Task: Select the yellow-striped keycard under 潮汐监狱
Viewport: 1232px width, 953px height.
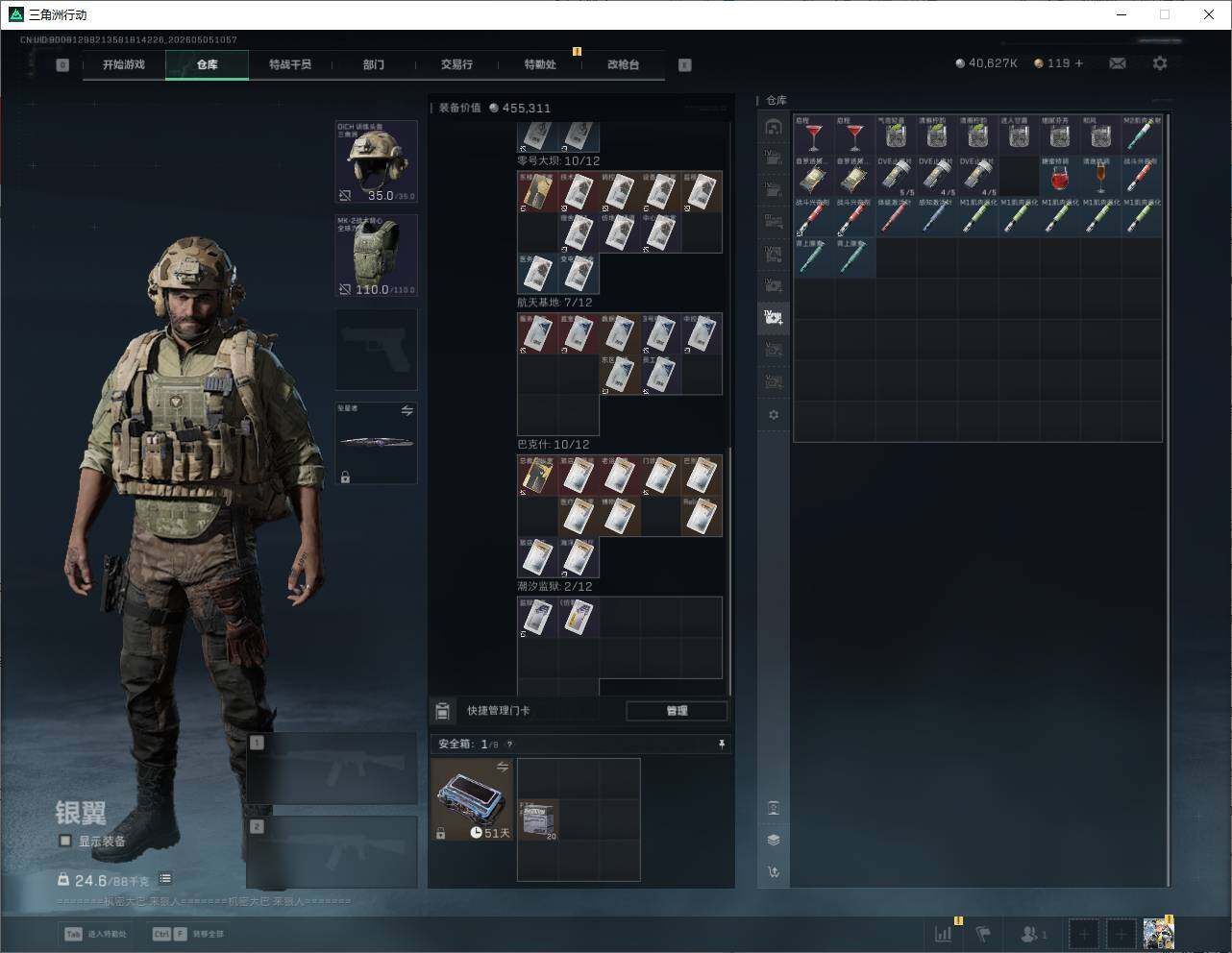Action: (x=579, y=618)
